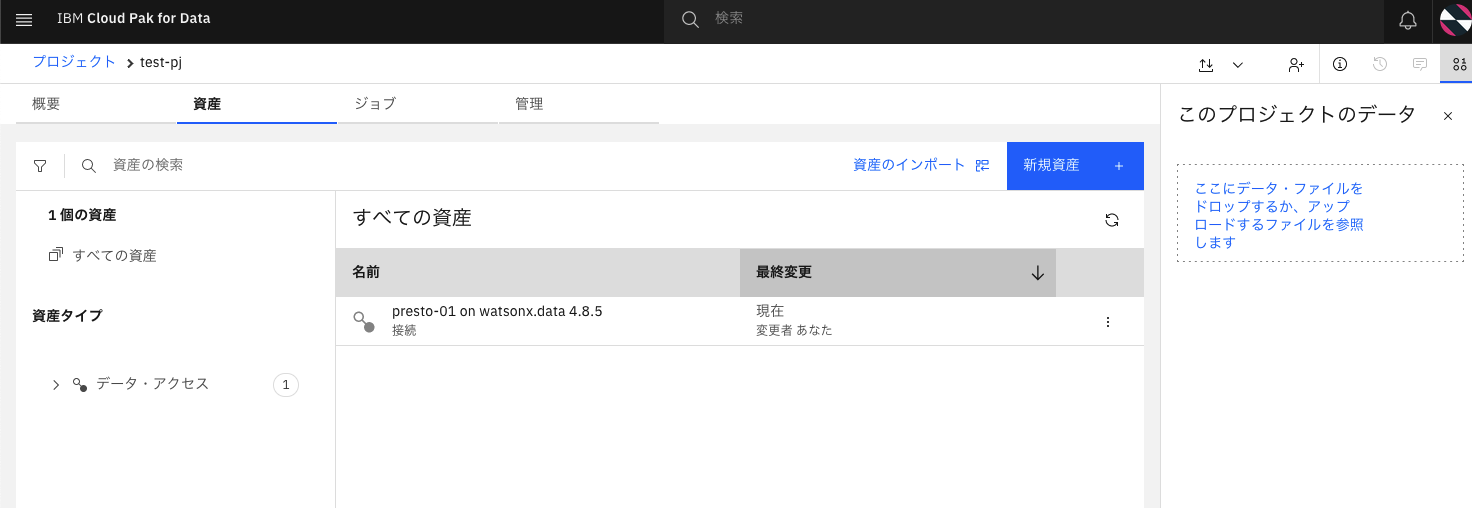Add a collaborator with person-plus icon
Viewport: 1472px width, 508px height.
pos(1296,64)
